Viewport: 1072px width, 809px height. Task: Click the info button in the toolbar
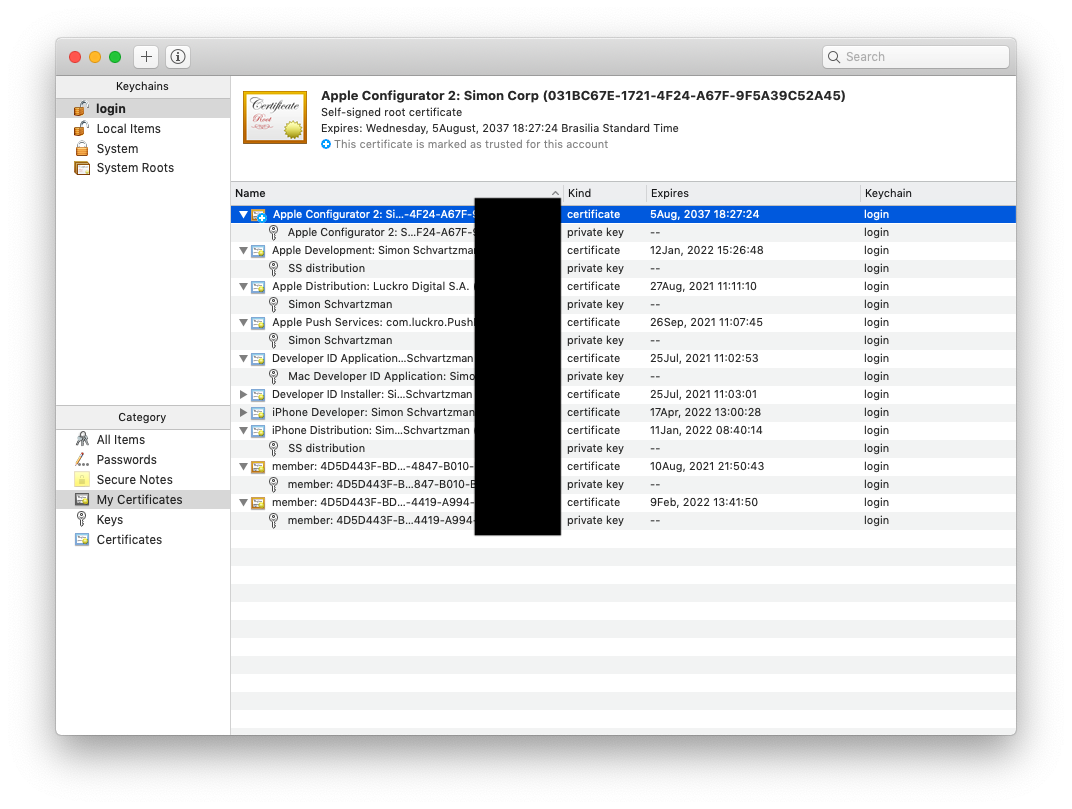coord(178,57)
